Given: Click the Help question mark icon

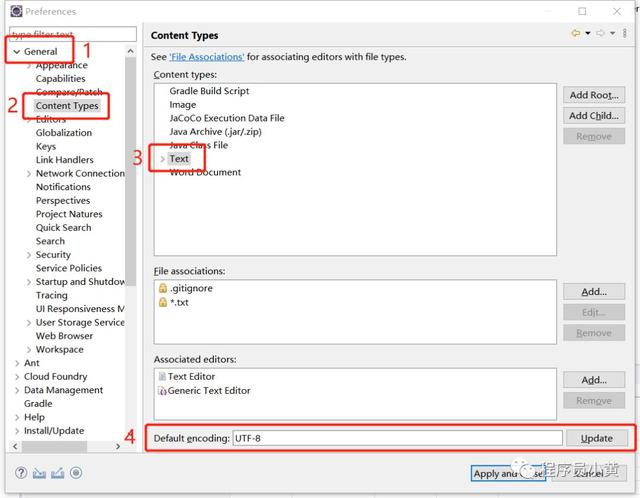Looking at the screenshot, I should [x=21, y=473].
